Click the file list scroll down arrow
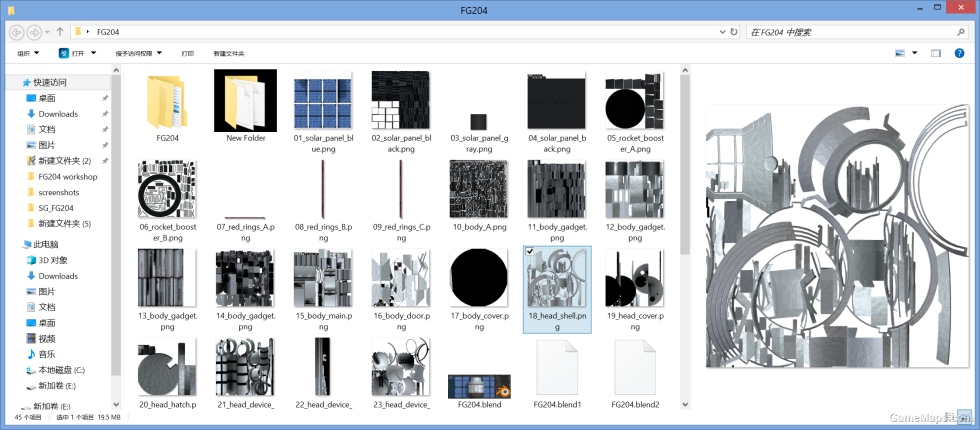 tap(685, 405)
